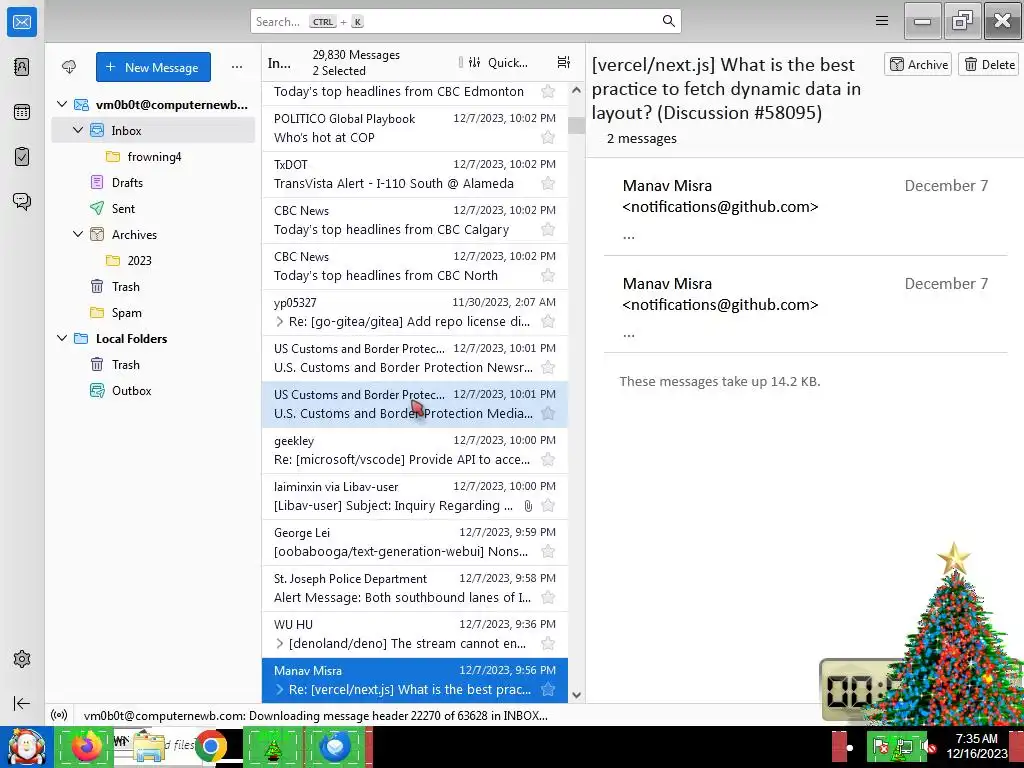Select the laiminxin Libav-user message
The image size is (1024, 768).
(x=415, y=496)
